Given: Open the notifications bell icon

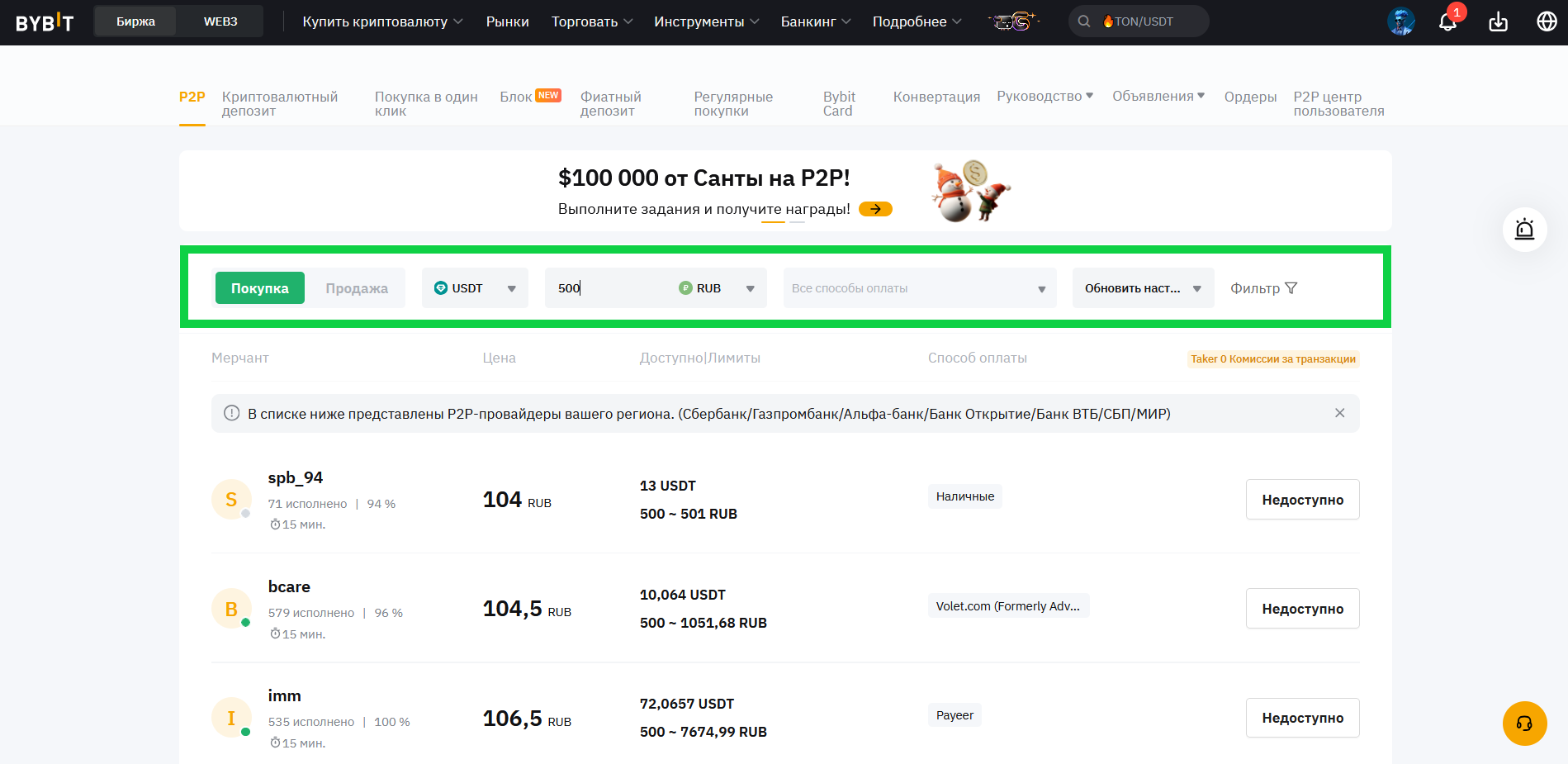Looking at the screenshot, I should coord(1447,22).
